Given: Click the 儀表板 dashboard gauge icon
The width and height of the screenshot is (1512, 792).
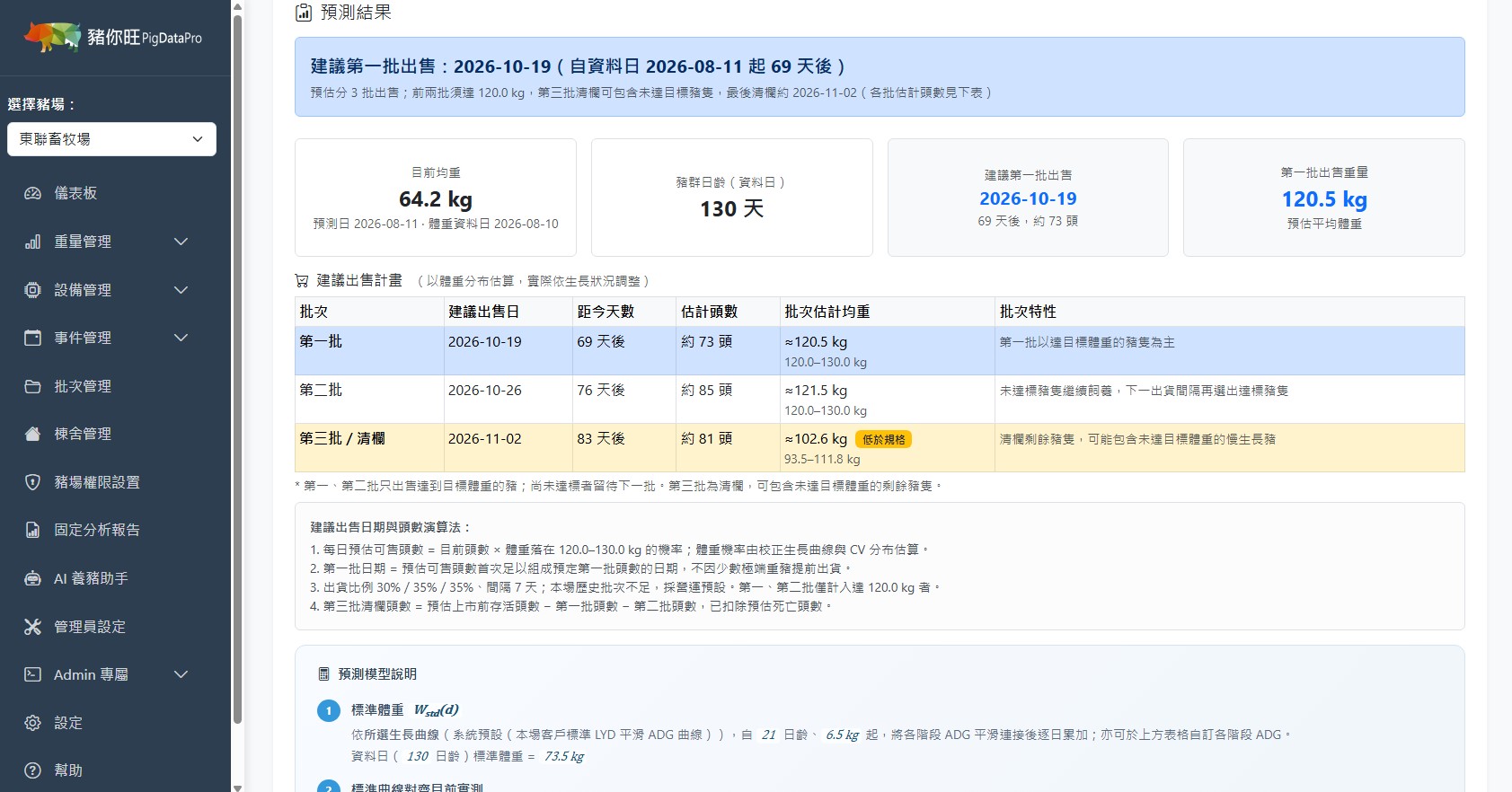Looking at the screenshot, I should click(32, 193).
